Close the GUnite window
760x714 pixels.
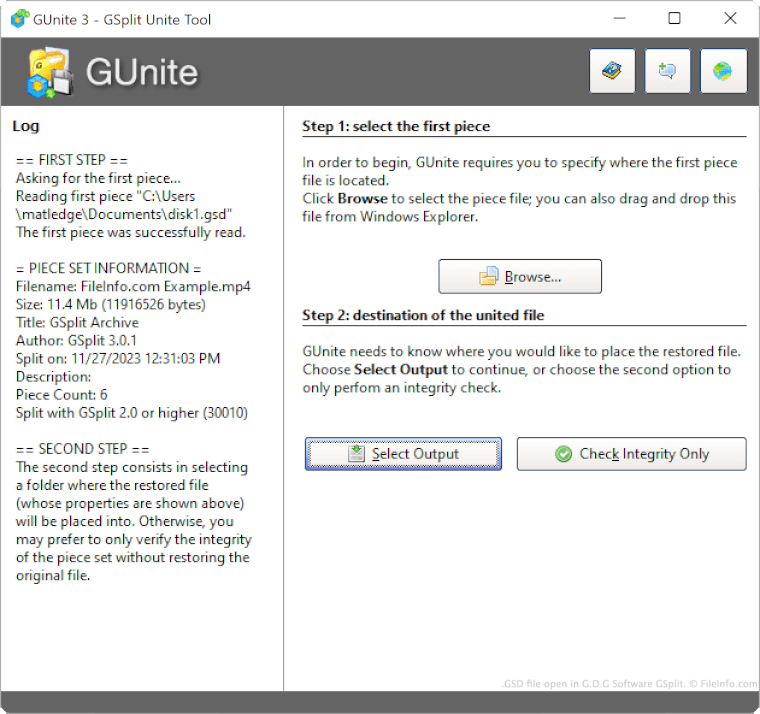pyautogui.click(x=730, y=18)
